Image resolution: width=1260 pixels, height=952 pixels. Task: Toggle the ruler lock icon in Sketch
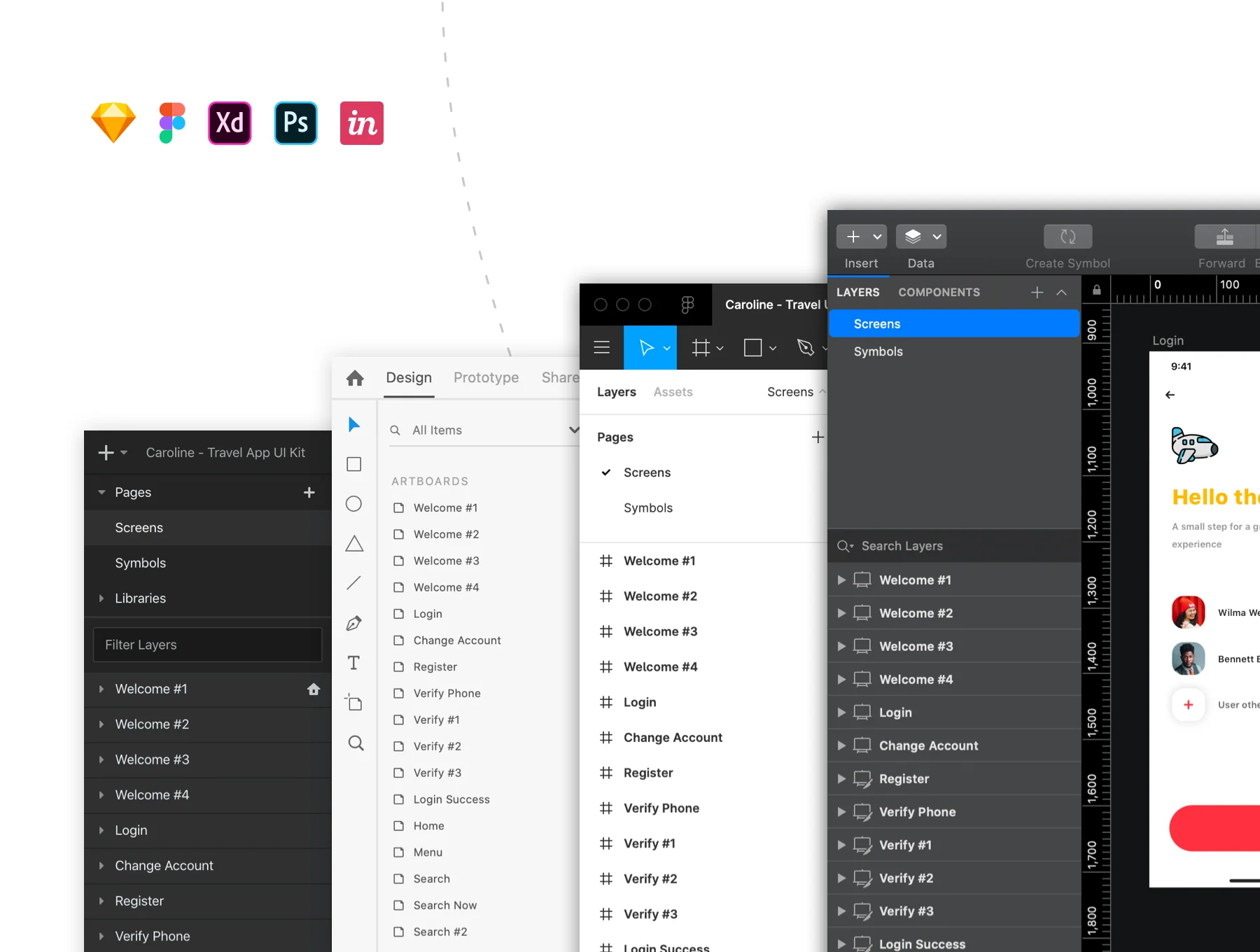pyautogui.click(x=1096, y=290)
